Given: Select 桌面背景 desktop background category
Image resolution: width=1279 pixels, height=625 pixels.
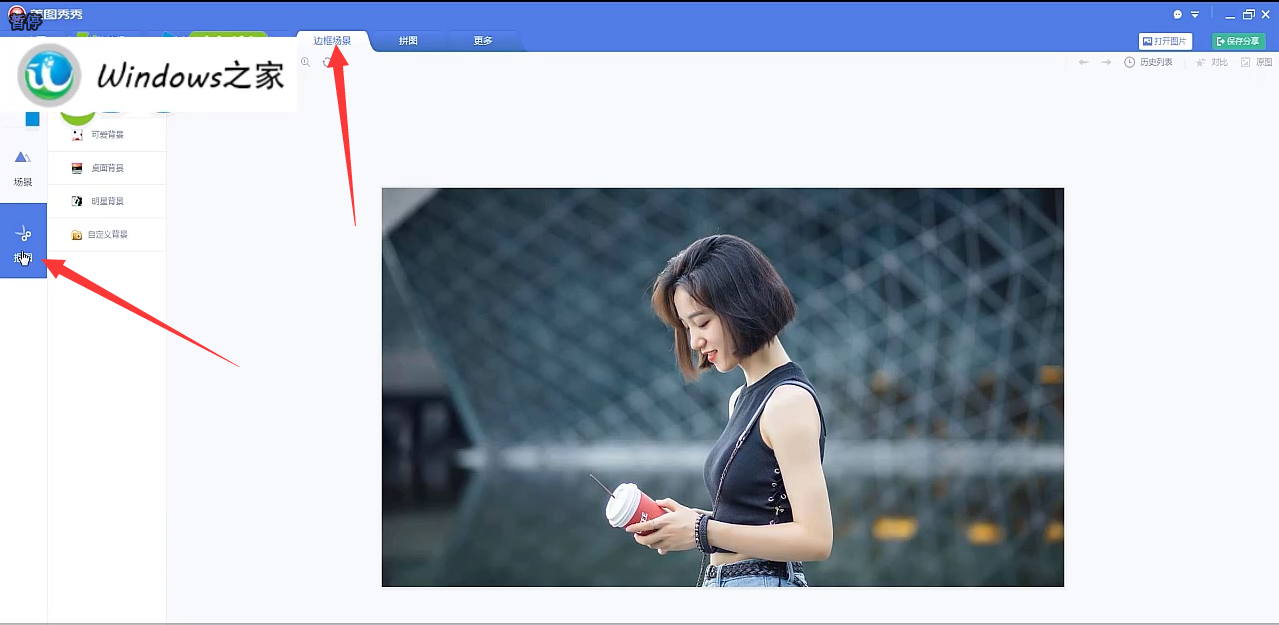Looking at the screenshot, I should point(106,168).
